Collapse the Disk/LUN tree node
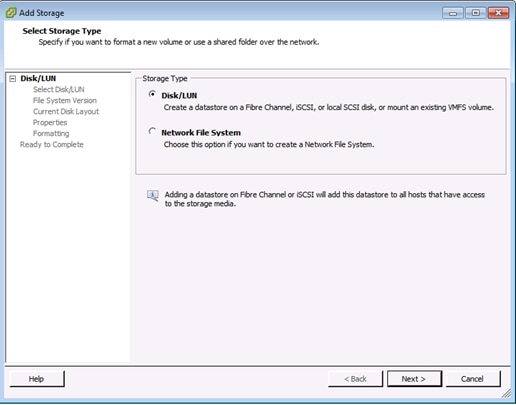516x405 pixels. 13,79
